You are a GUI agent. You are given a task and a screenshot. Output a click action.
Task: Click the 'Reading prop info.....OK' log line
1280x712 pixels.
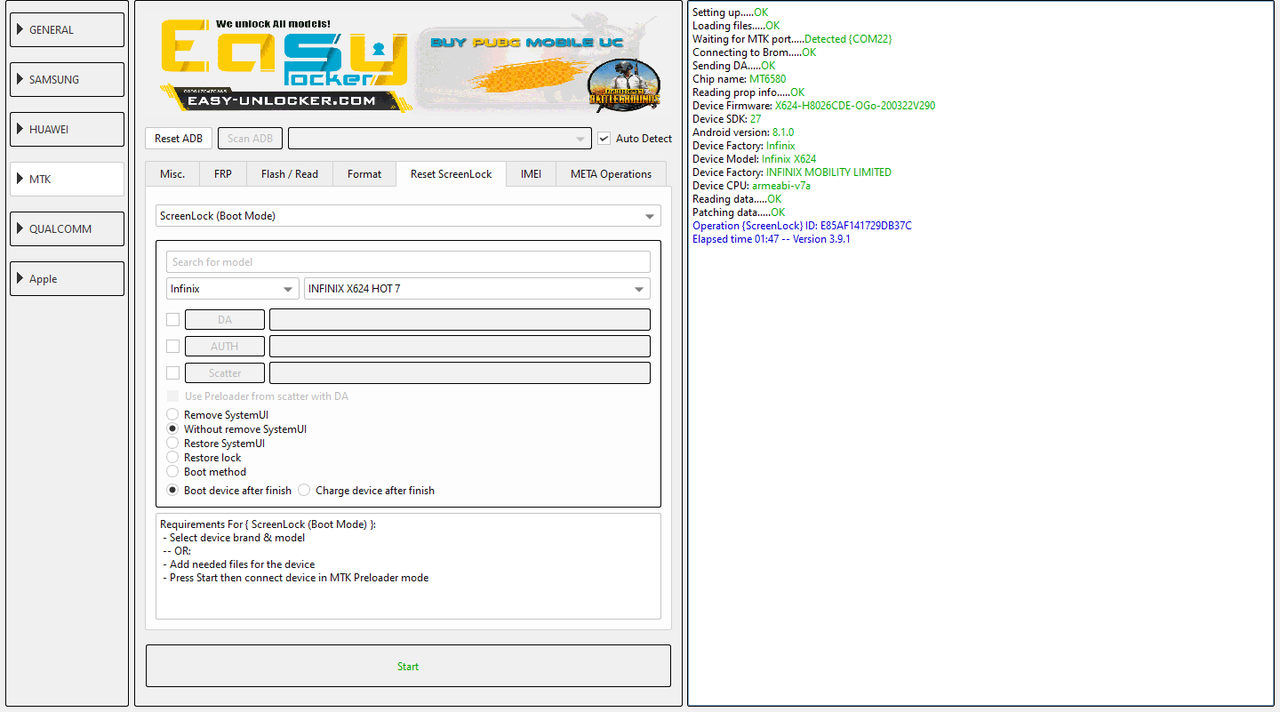pyautogui.click(x=748, y=92)
